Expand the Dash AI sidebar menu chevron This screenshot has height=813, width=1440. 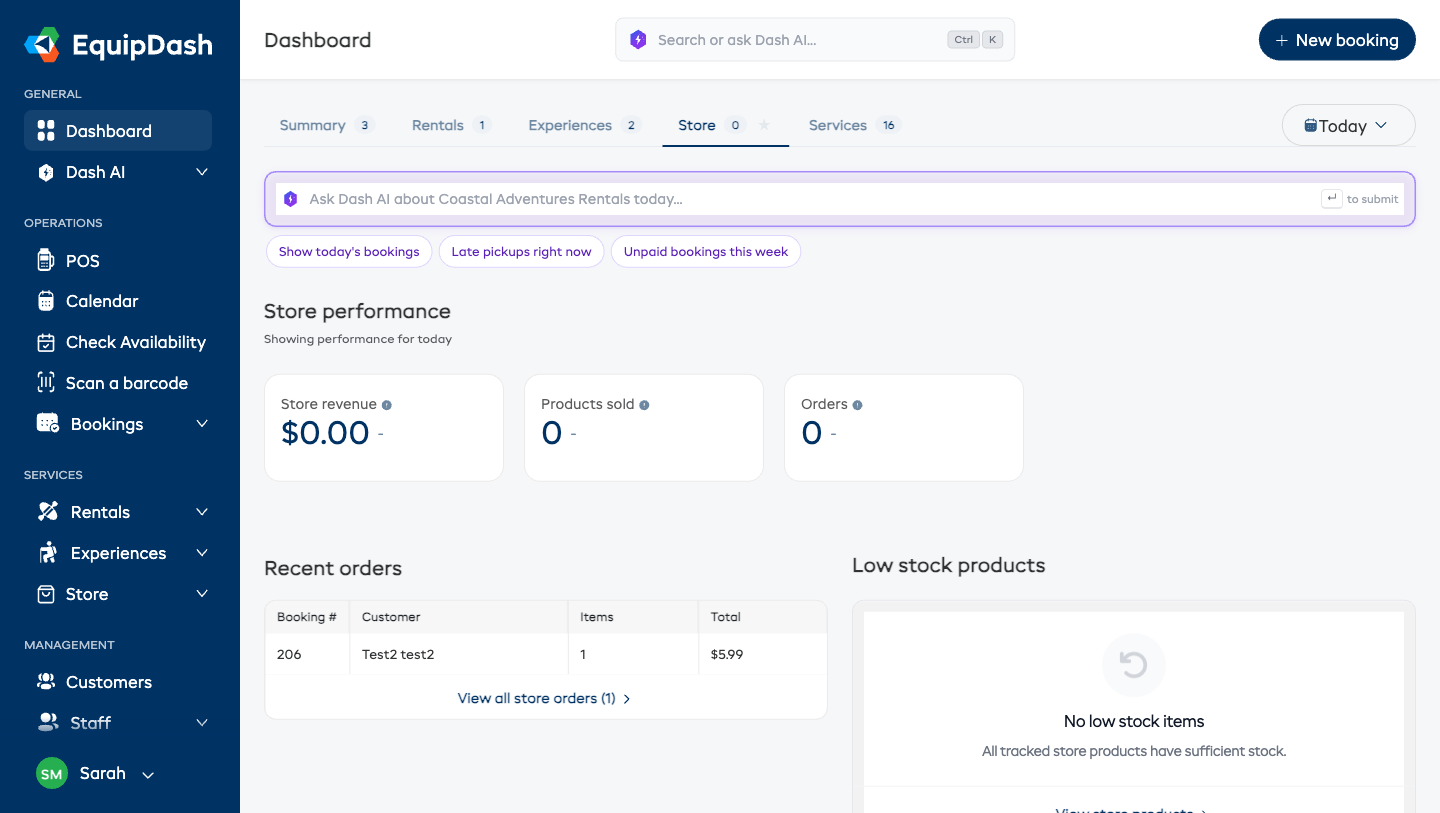click(x=202, y=172)
